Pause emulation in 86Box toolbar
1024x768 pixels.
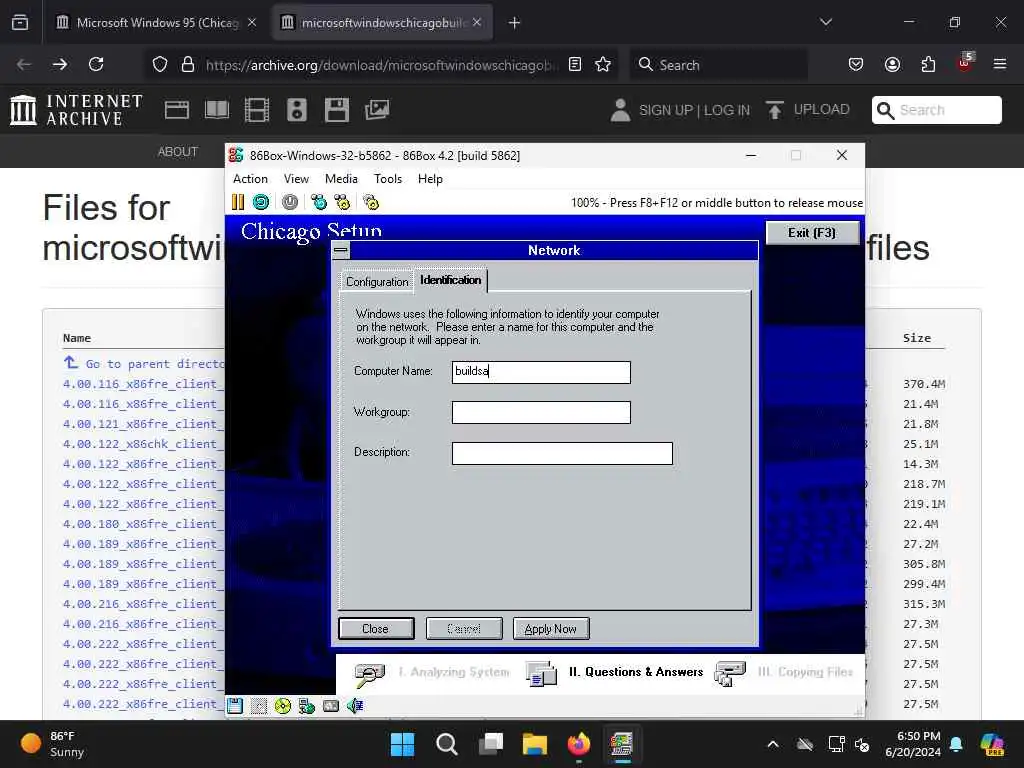click(x=238, y=202)
